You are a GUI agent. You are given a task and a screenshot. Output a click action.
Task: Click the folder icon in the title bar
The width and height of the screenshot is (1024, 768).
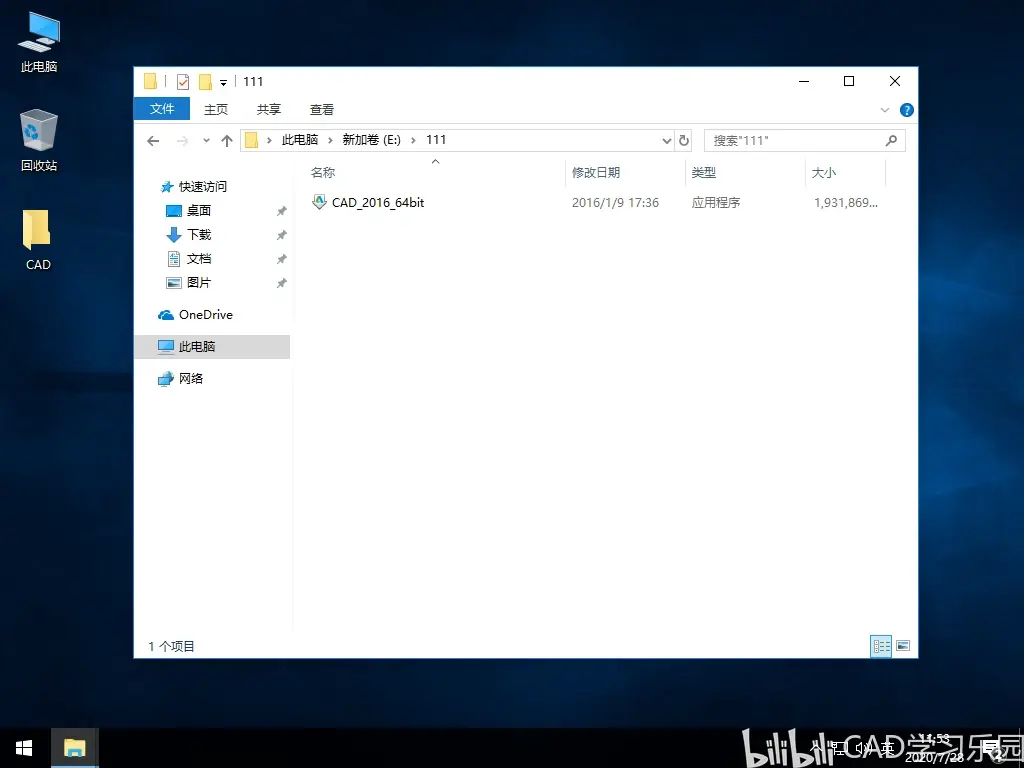(150, 82)
